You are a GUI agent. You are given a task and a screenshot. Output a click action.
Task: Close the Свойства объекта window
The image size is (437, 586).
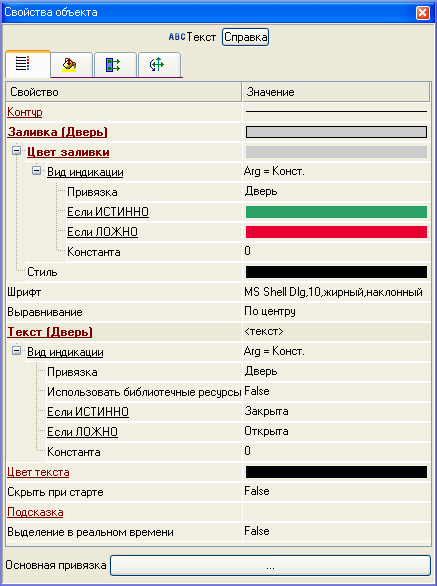pyautogui.click(x=423, y=13)
